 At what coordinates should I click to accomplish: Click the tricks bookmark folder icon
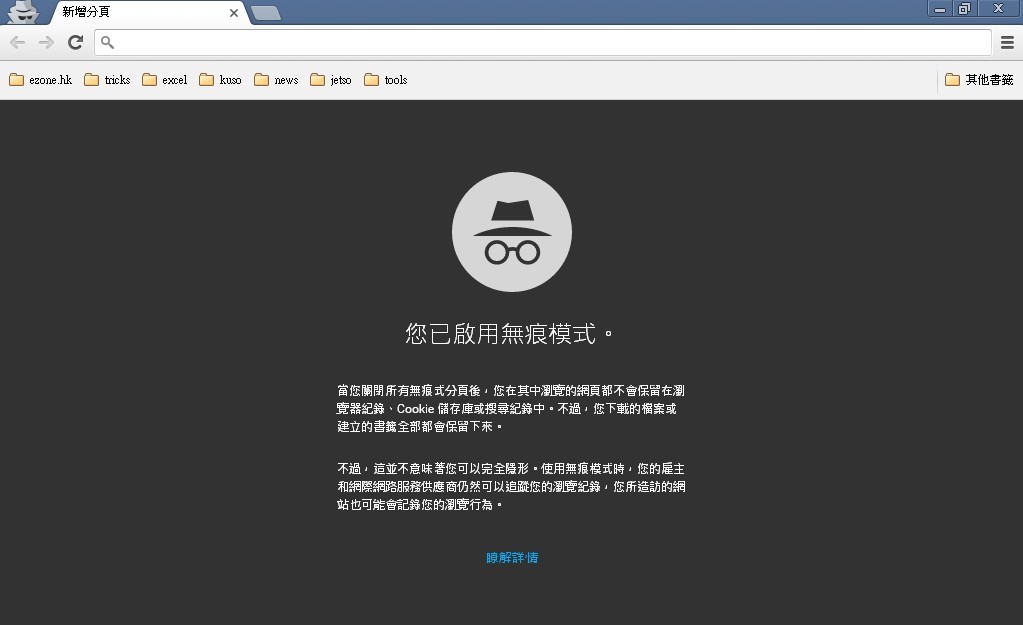pyautogui.click(x=89, y=79)
